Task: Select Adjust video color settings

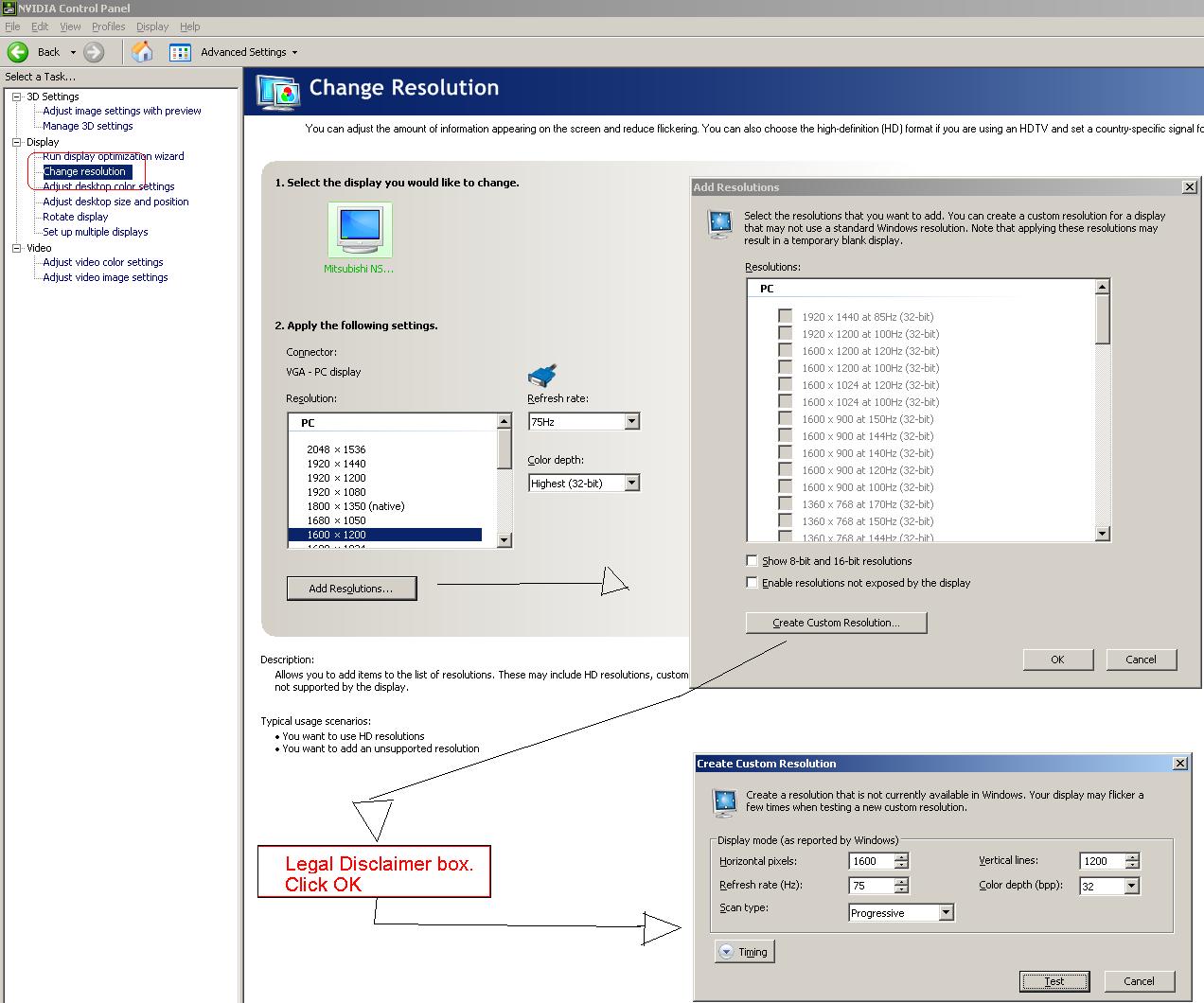Action: (103, 262)
